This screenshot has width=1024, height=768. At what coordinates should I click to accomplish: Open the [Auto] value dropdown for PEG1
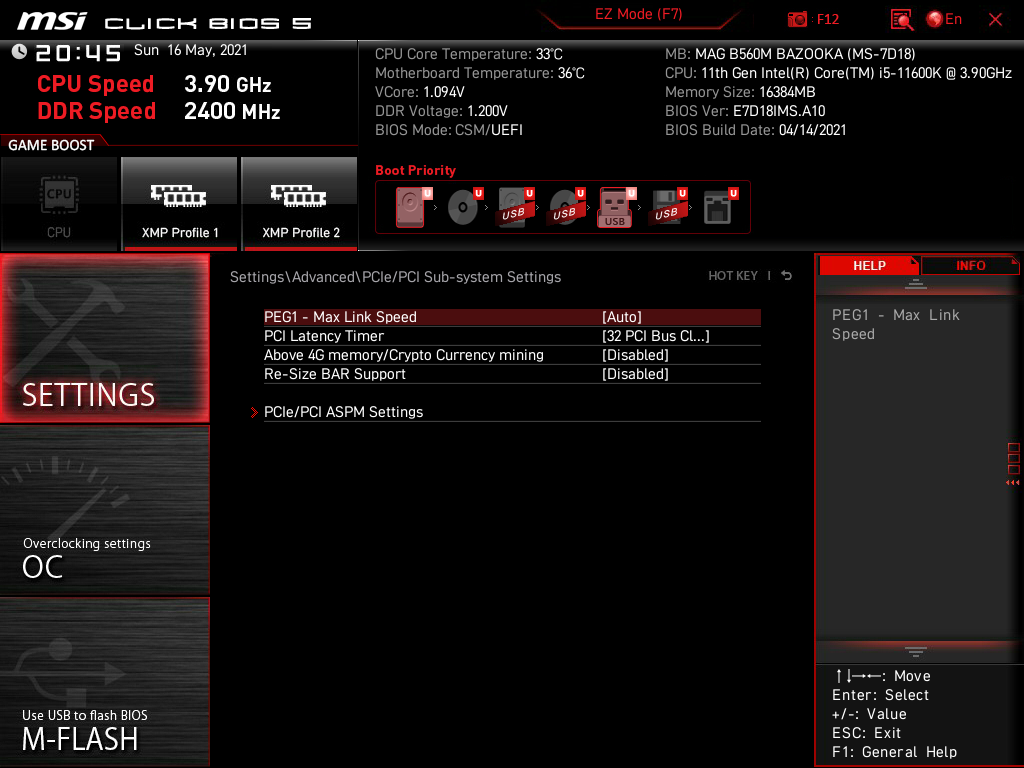click(622, 317)
